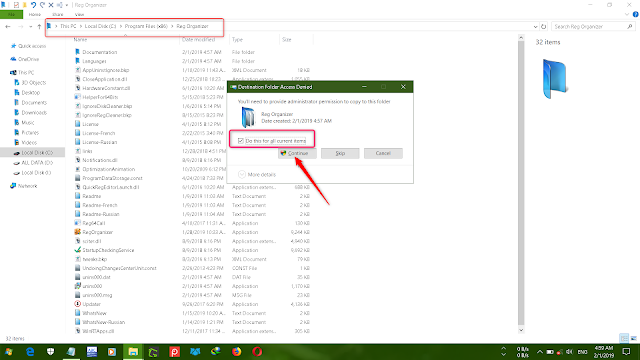The image size is (640, 360).
Task: Open the Share ribbon tab
Action: click(x=58, y=15)
